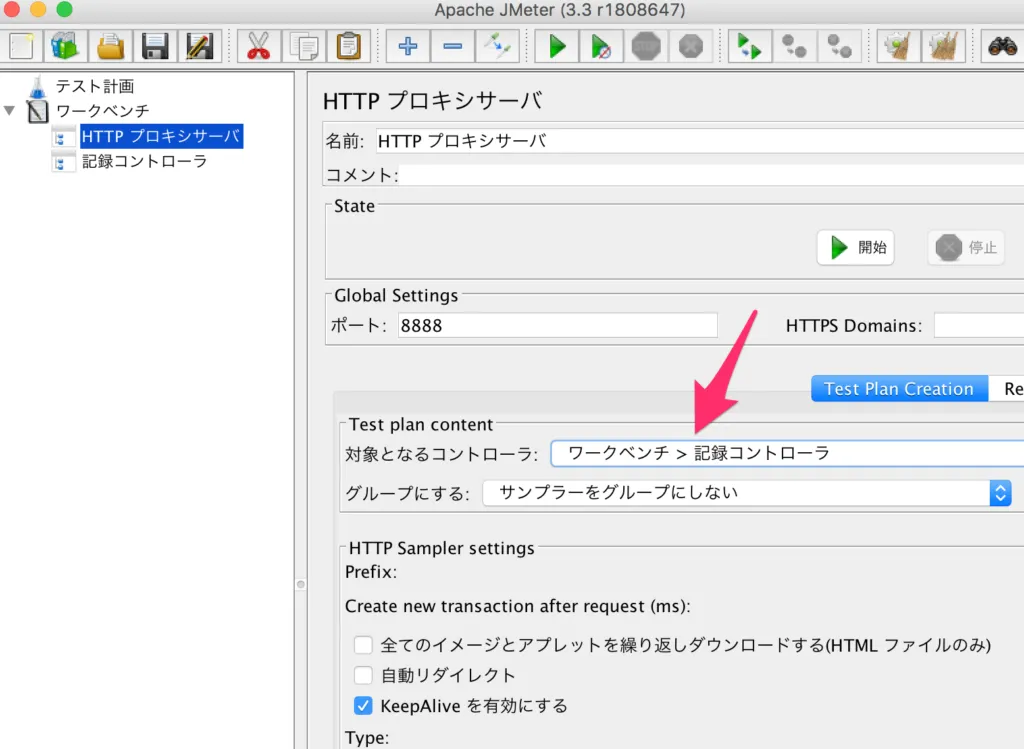Click Remote shutdown all toolbar icon
The width and height of the screenshot is (1024, 749).
(839, 46)
